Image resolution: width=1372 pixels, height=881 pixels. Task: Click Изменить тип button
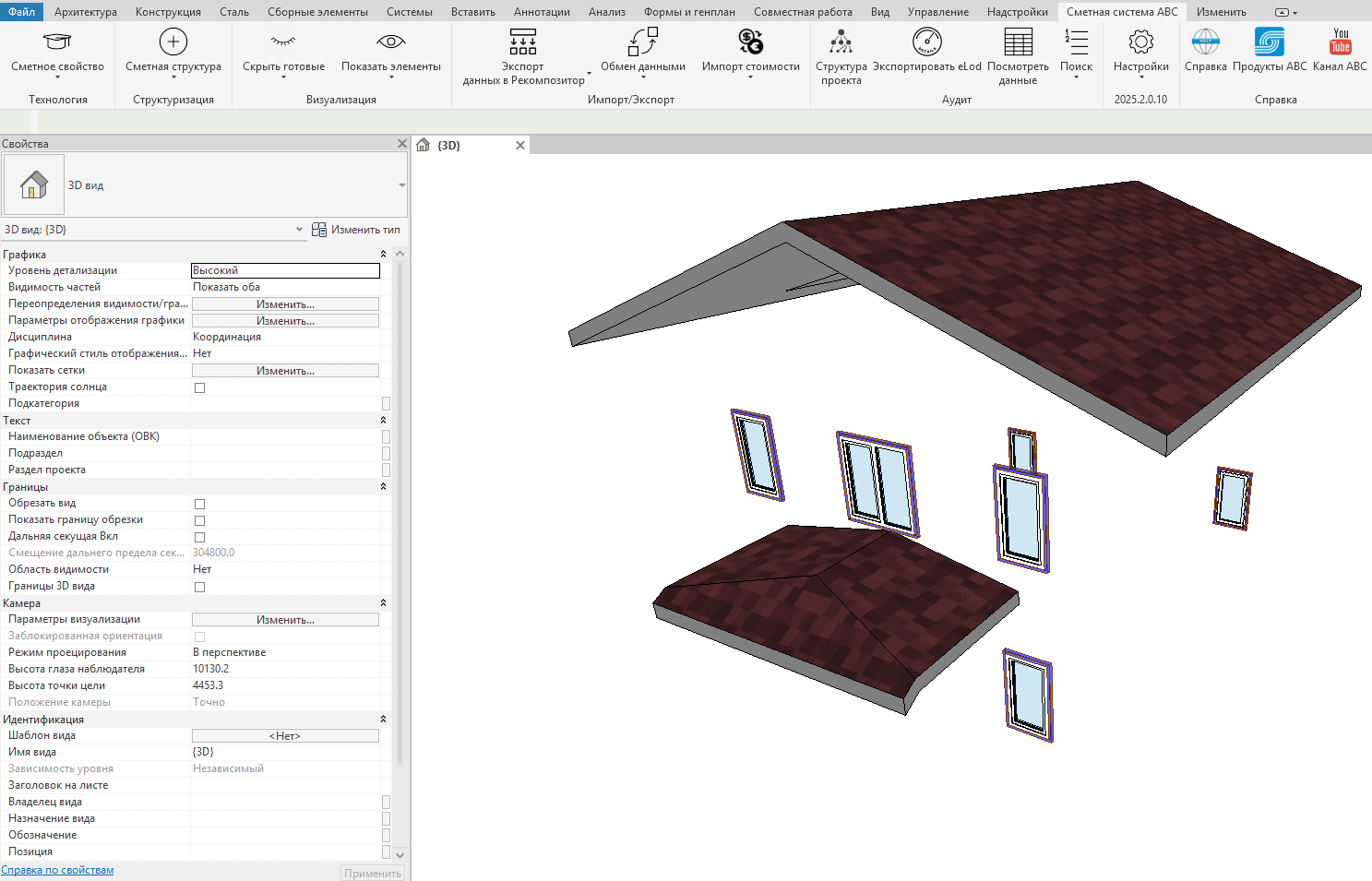click(356, 230)
